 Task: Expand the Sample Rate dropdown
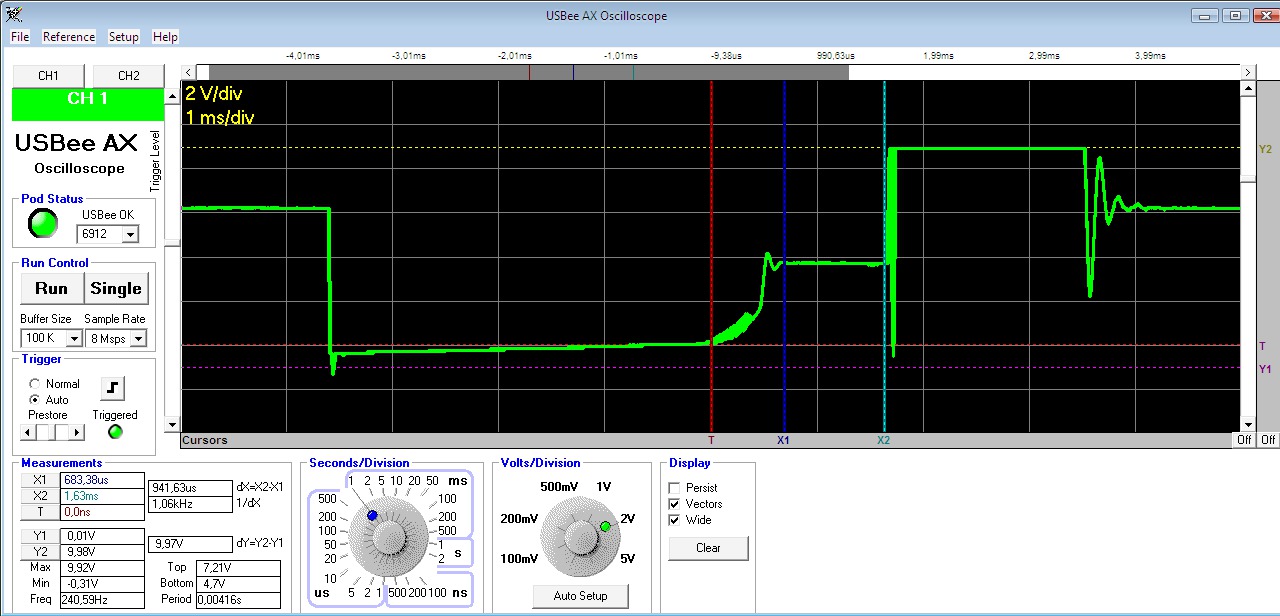[138, 338]
